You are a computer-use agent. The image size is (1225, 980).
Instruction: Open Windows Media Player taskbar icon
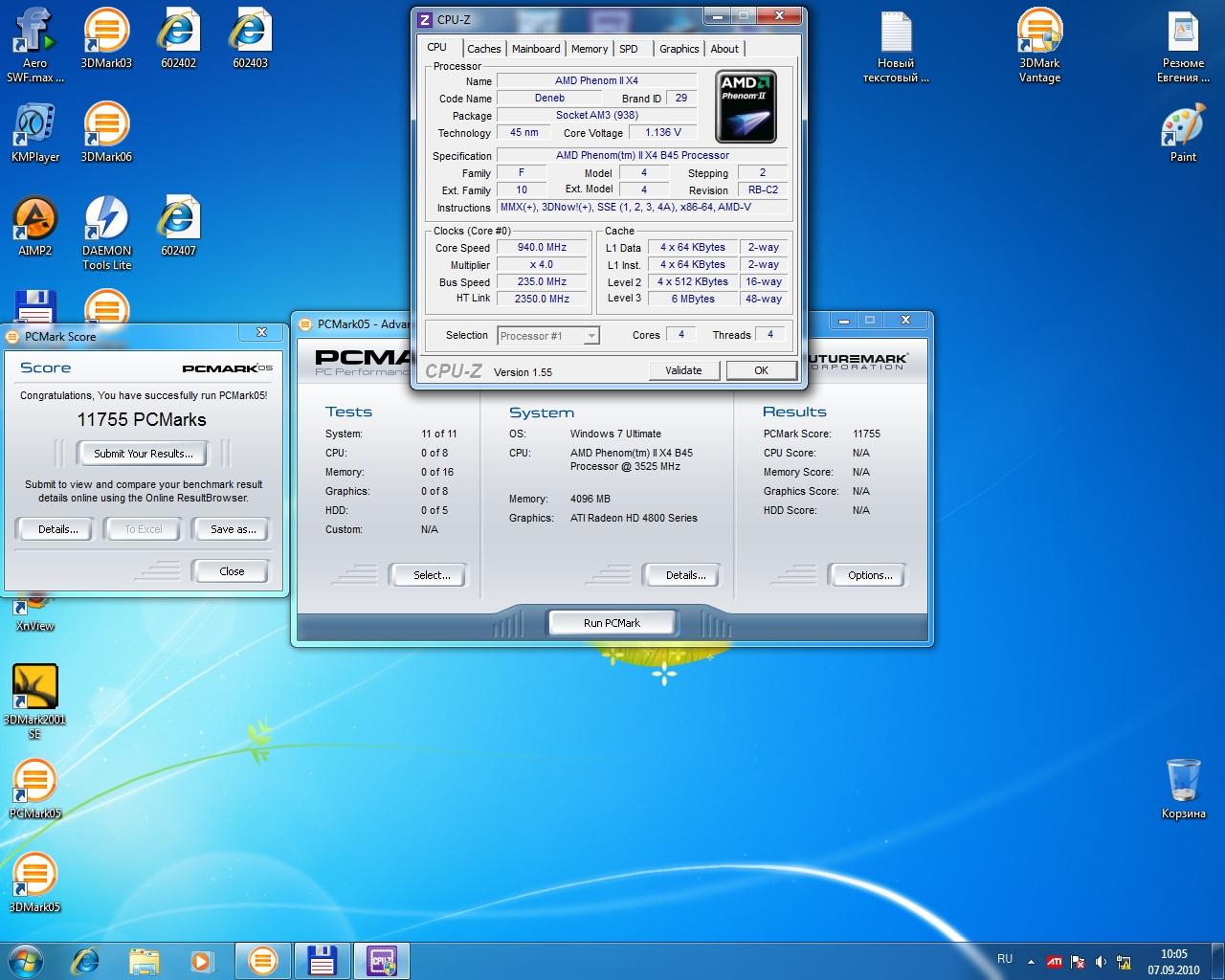tap(201, 960)
